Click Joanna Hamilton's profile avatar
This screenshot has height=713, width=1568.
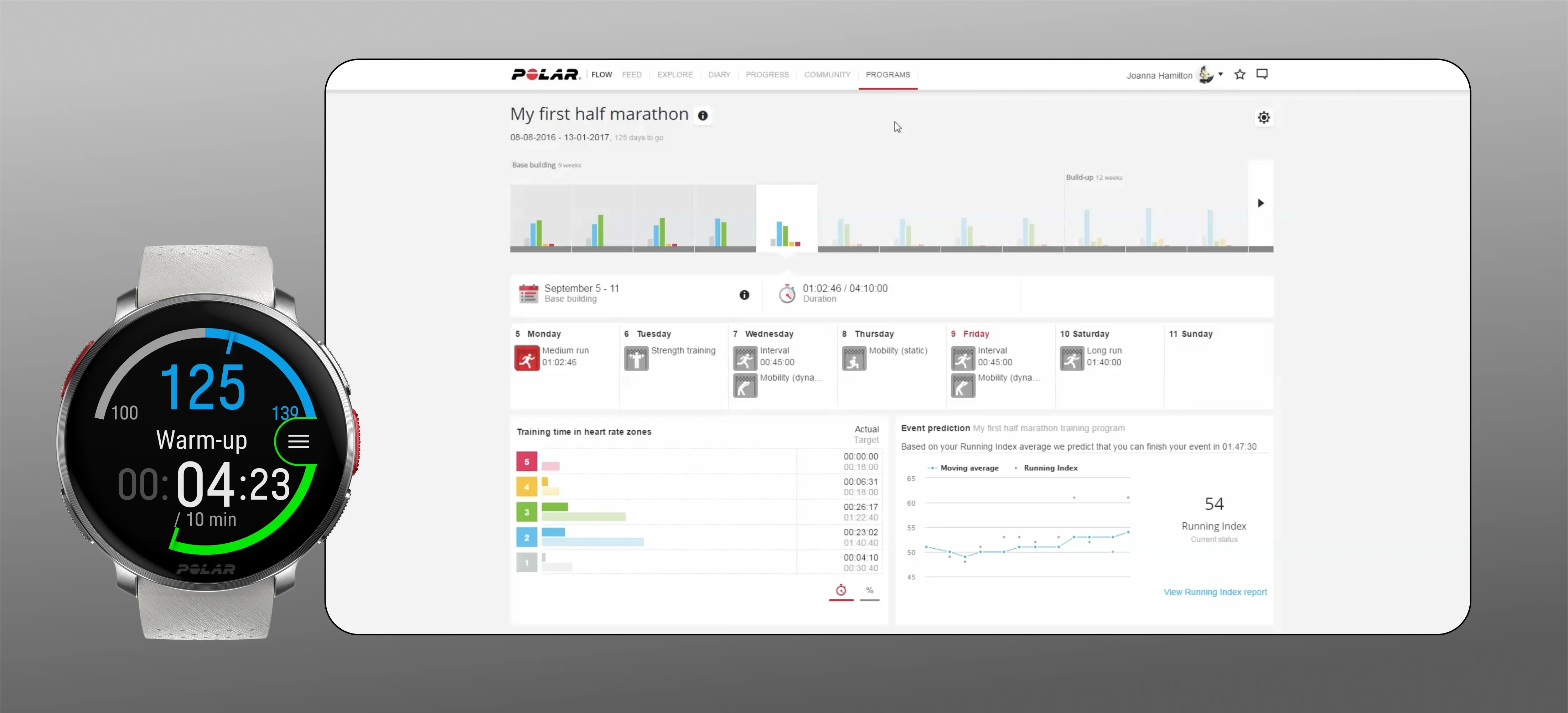click(x=1205, y=74)
